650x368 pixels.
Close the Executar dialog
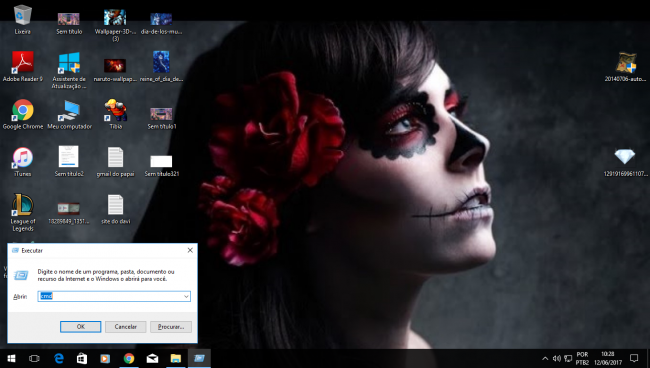tap(190, 250)
